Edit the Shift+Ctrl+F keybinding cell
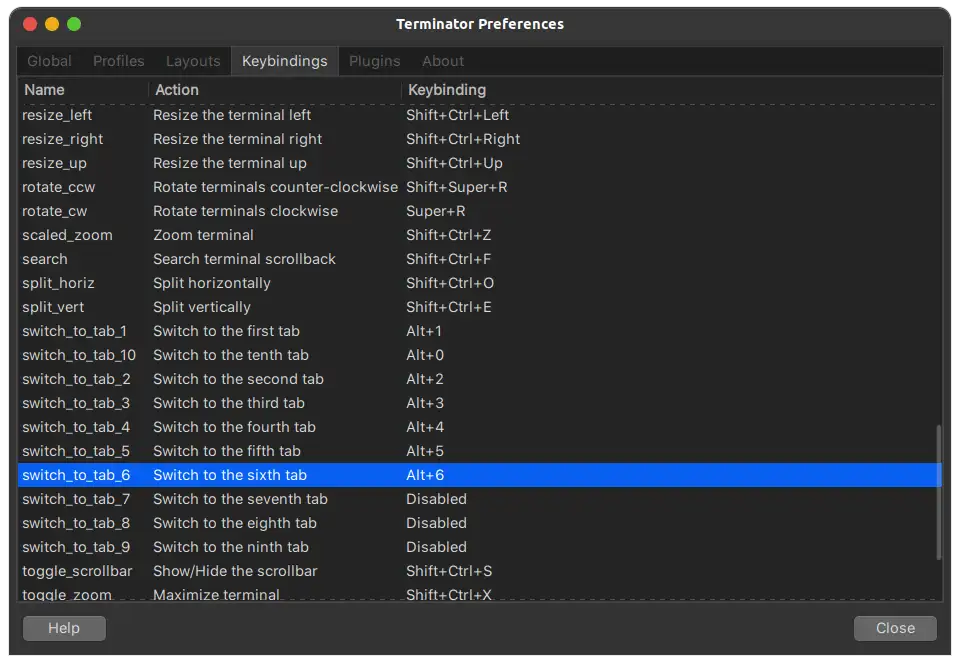Viewport: 960px width, 664px height. (448, 259)
